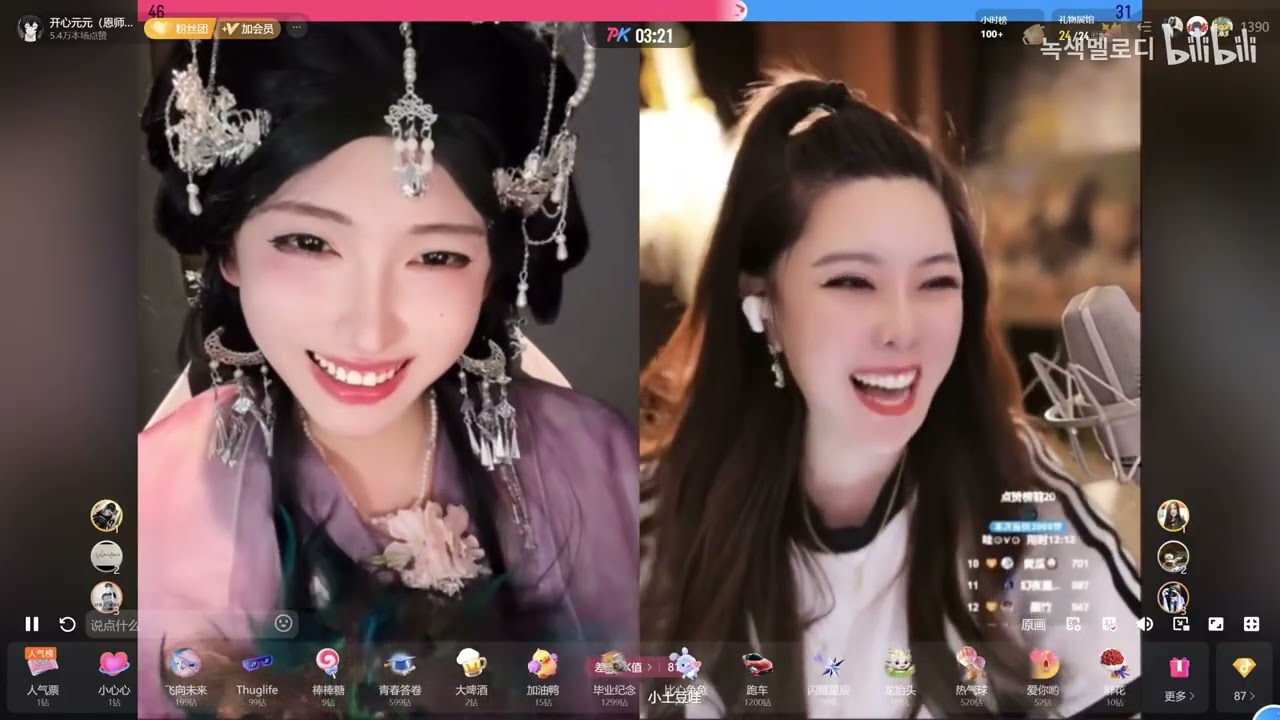The image size is (1280, 720).
Task: Open the three-dot more options menu
Action: click(x=296, y=29)
